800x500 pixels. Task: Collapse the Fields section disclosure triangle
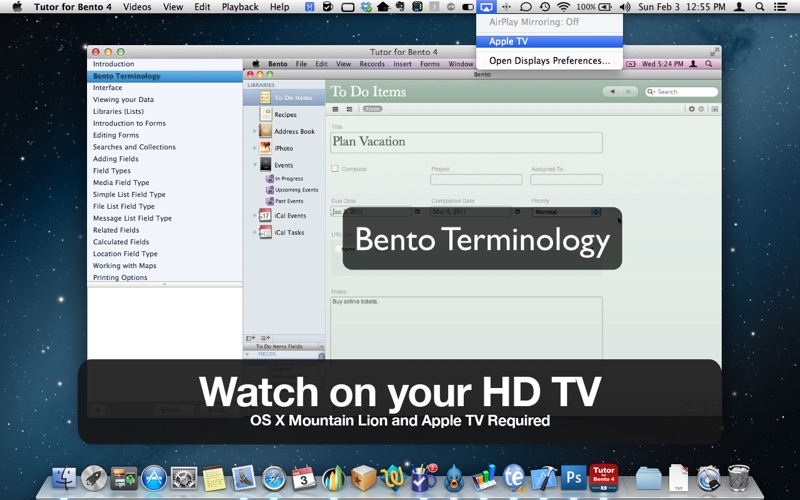pyautogui.click(x=247, y=354)
